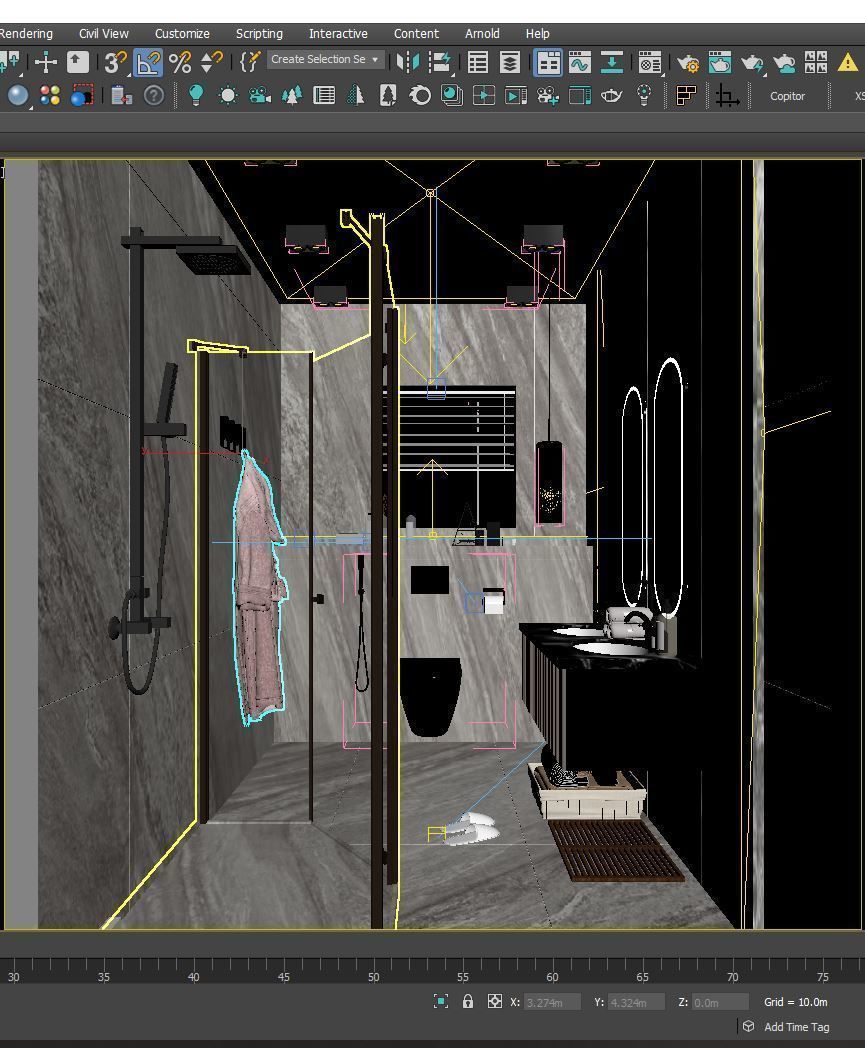Open the Scripting menu
Screen dimensions: 865x1048
pyautogui.click(x=259, y=33)
